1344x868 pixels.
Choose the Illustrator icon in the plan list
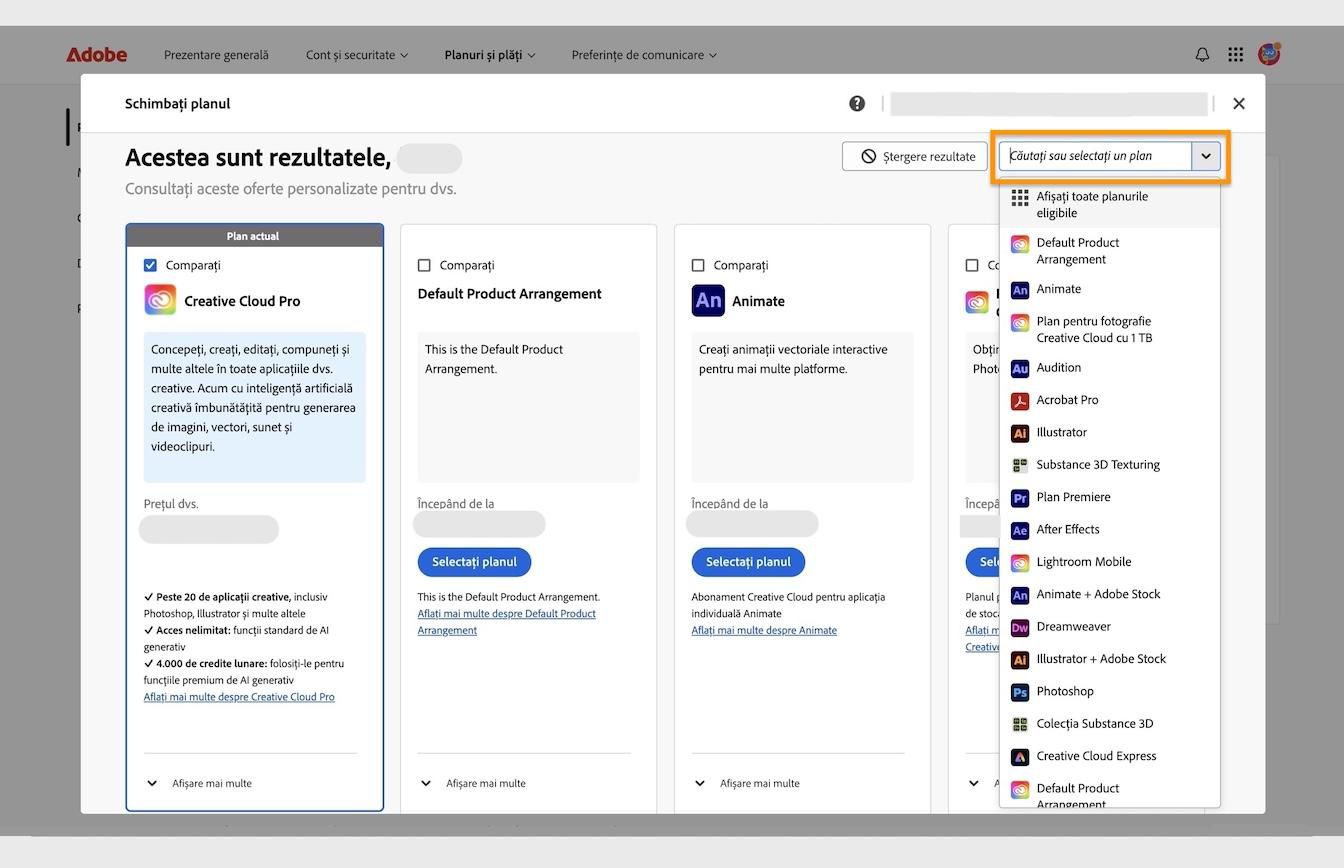pyautogui.click(x=1020, y=433)
